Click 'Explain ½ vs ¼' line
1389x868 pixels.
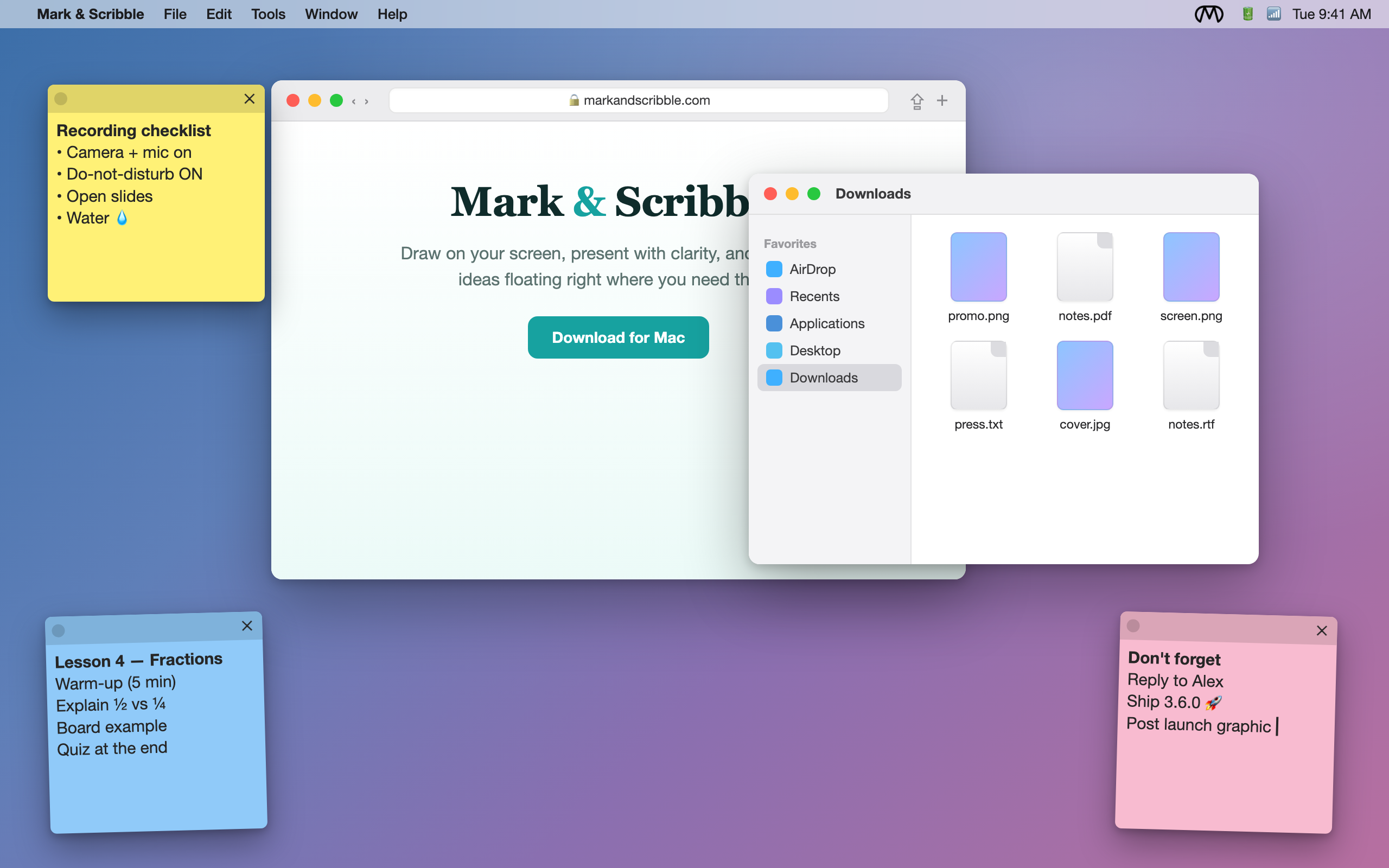click(111, 704)
